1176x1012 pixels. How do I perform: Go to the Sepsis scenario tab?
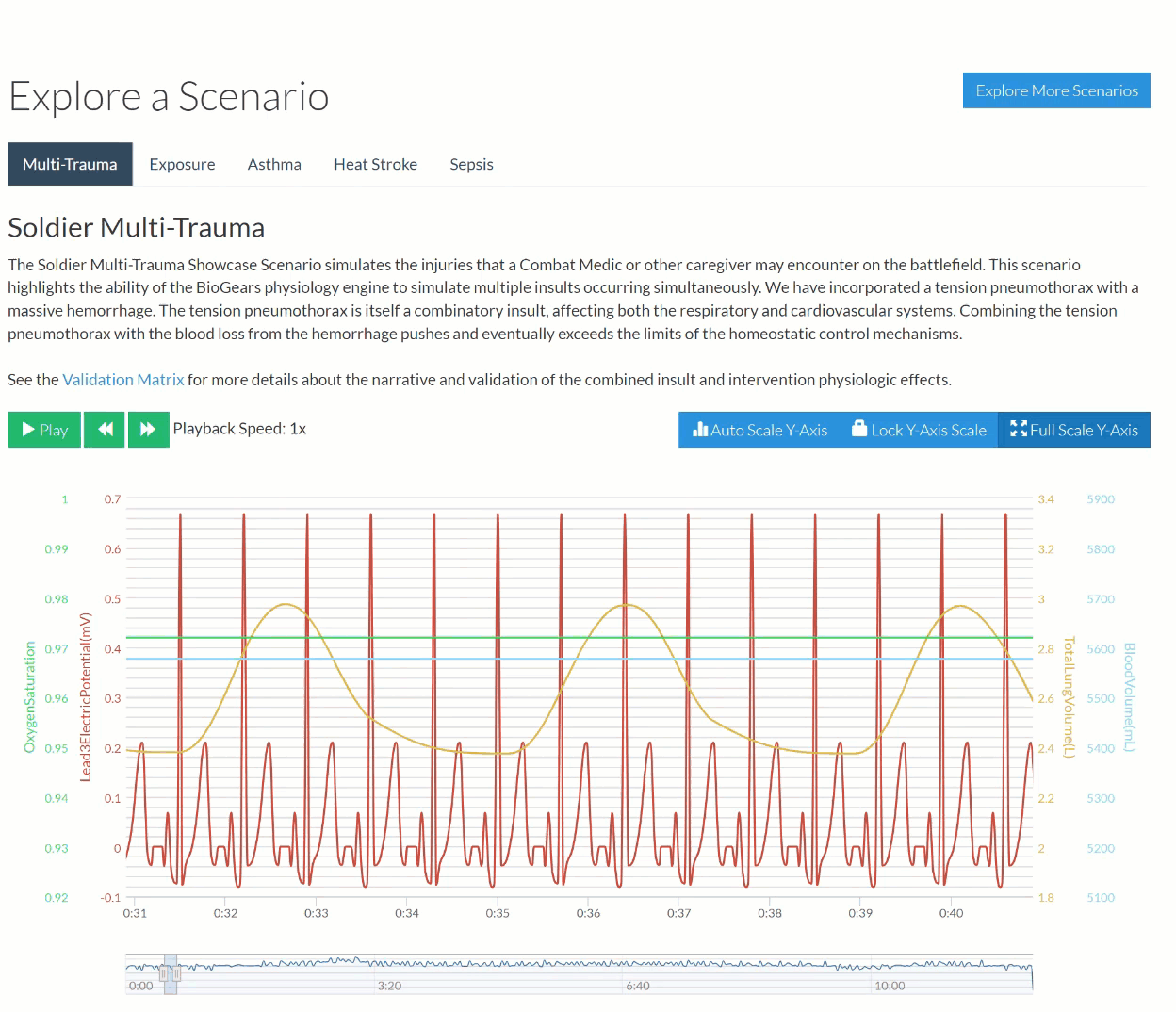[471, 164]
